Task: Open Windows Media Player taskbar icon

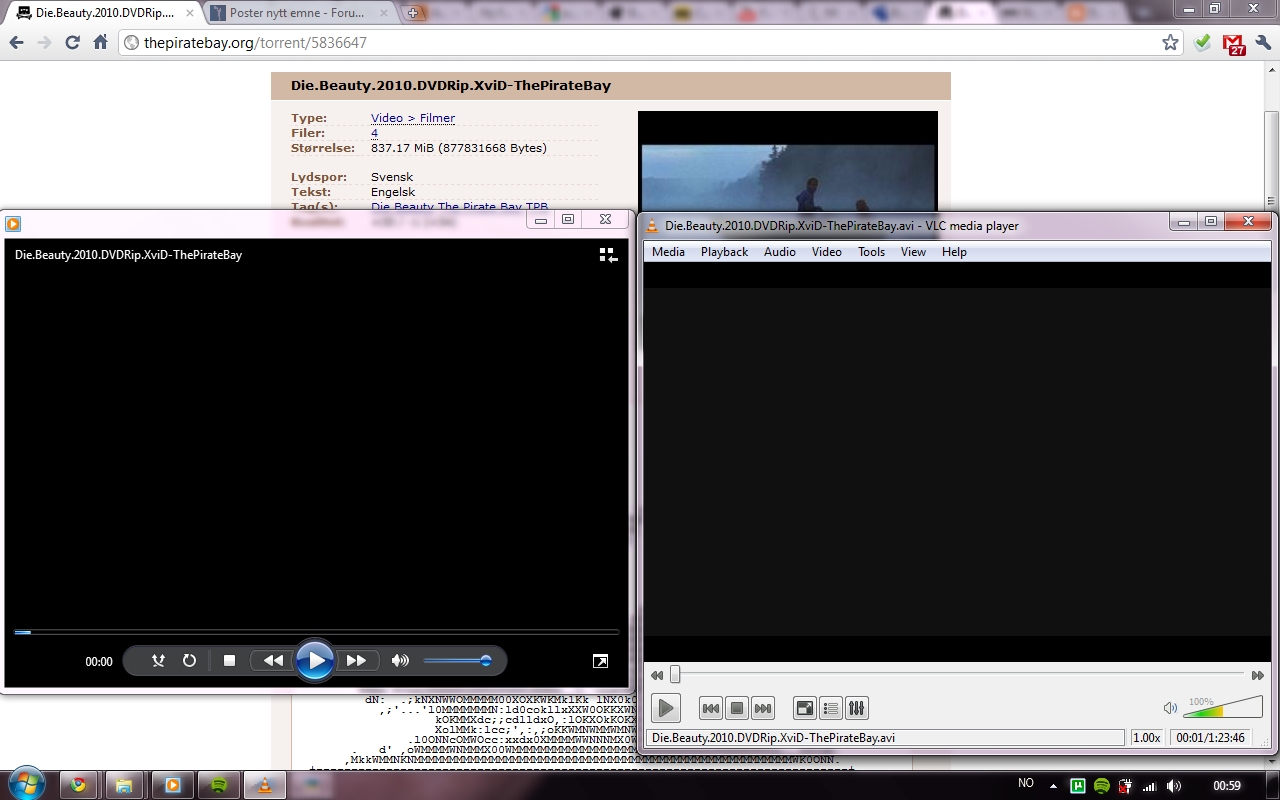Action: (172, 785)
